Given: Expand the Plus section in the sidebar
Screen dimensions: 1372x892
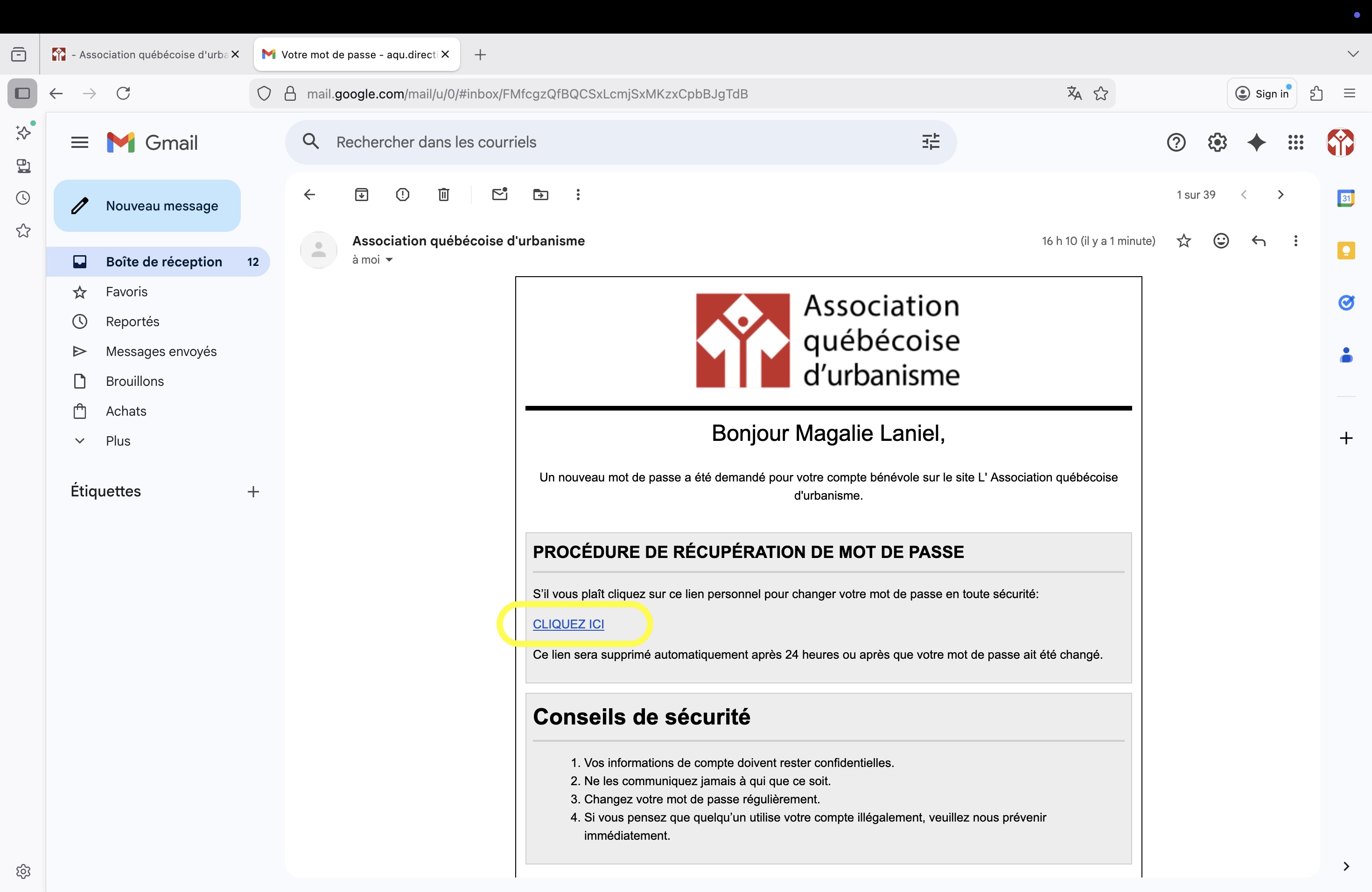Looking at the screenshot, I should pos(118,441).
